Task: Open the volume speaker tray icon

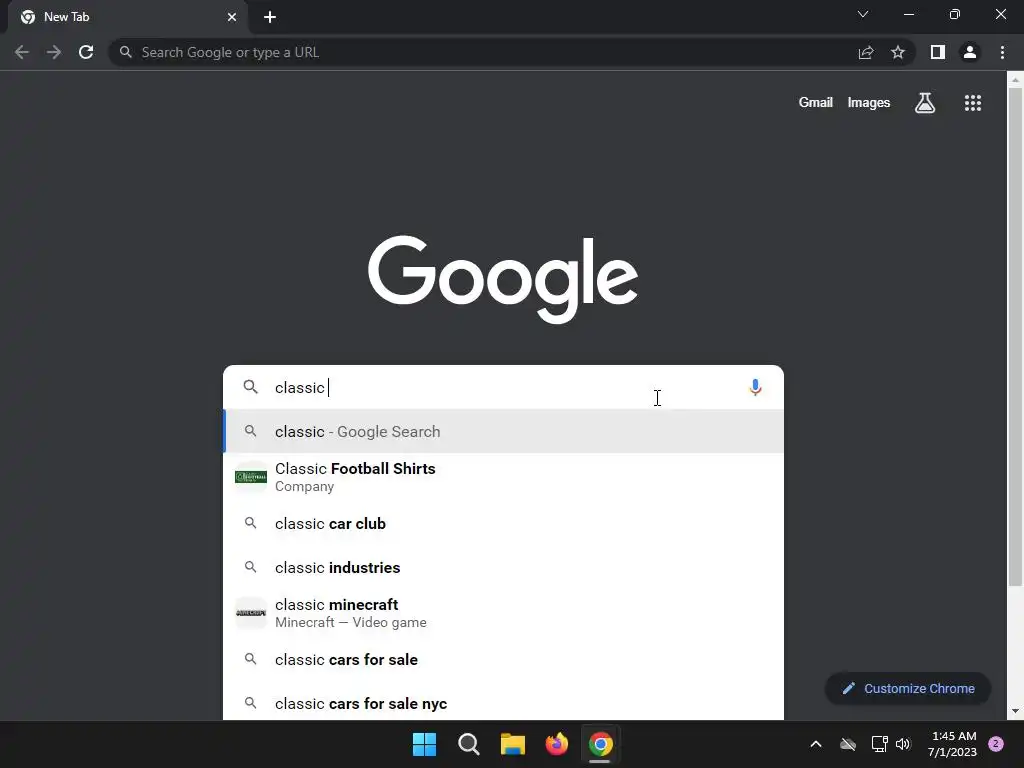Action: [x=903, y=744]
